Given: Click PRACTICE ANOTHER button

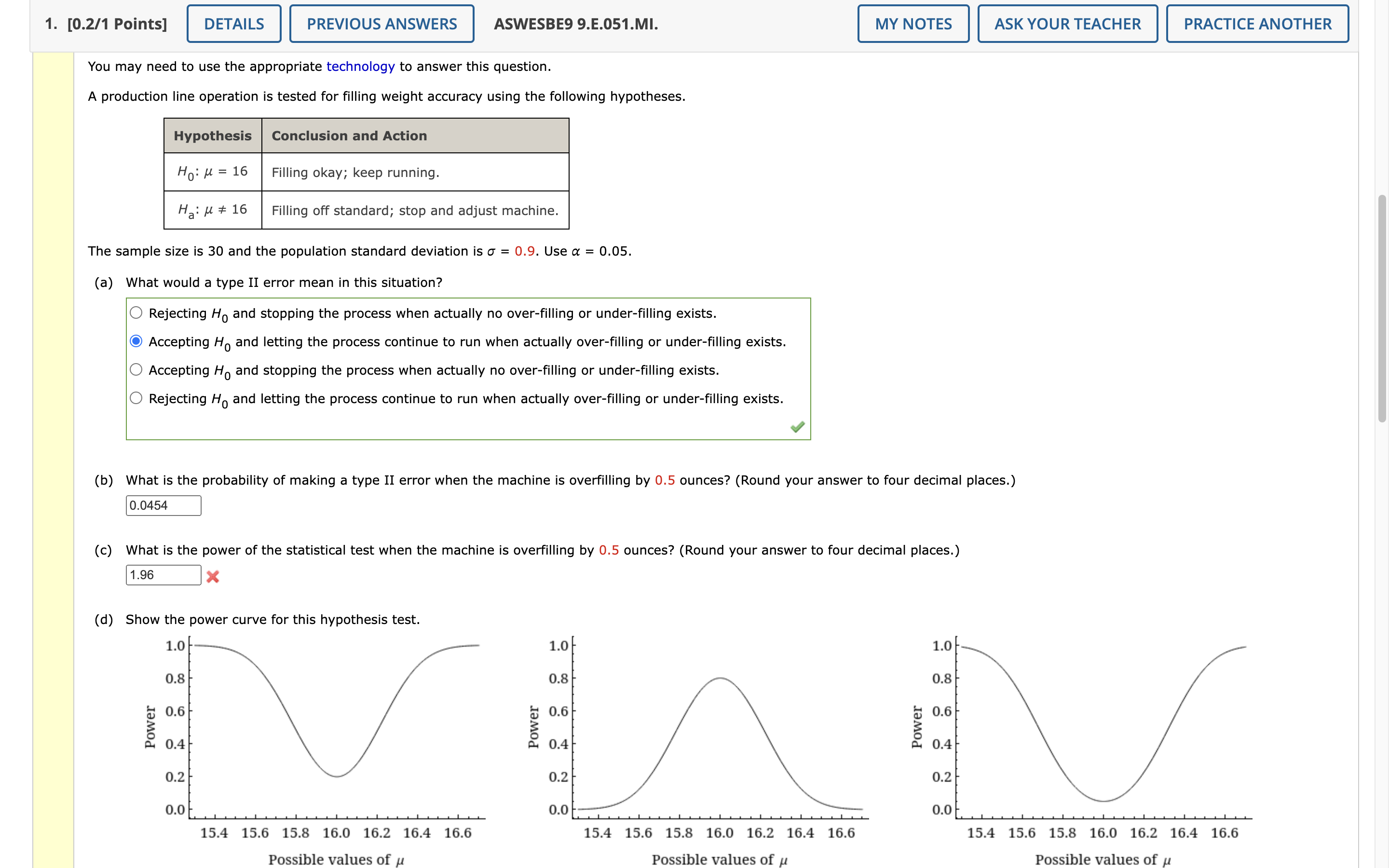Looking at the screenshot, I should point(1257,24).
